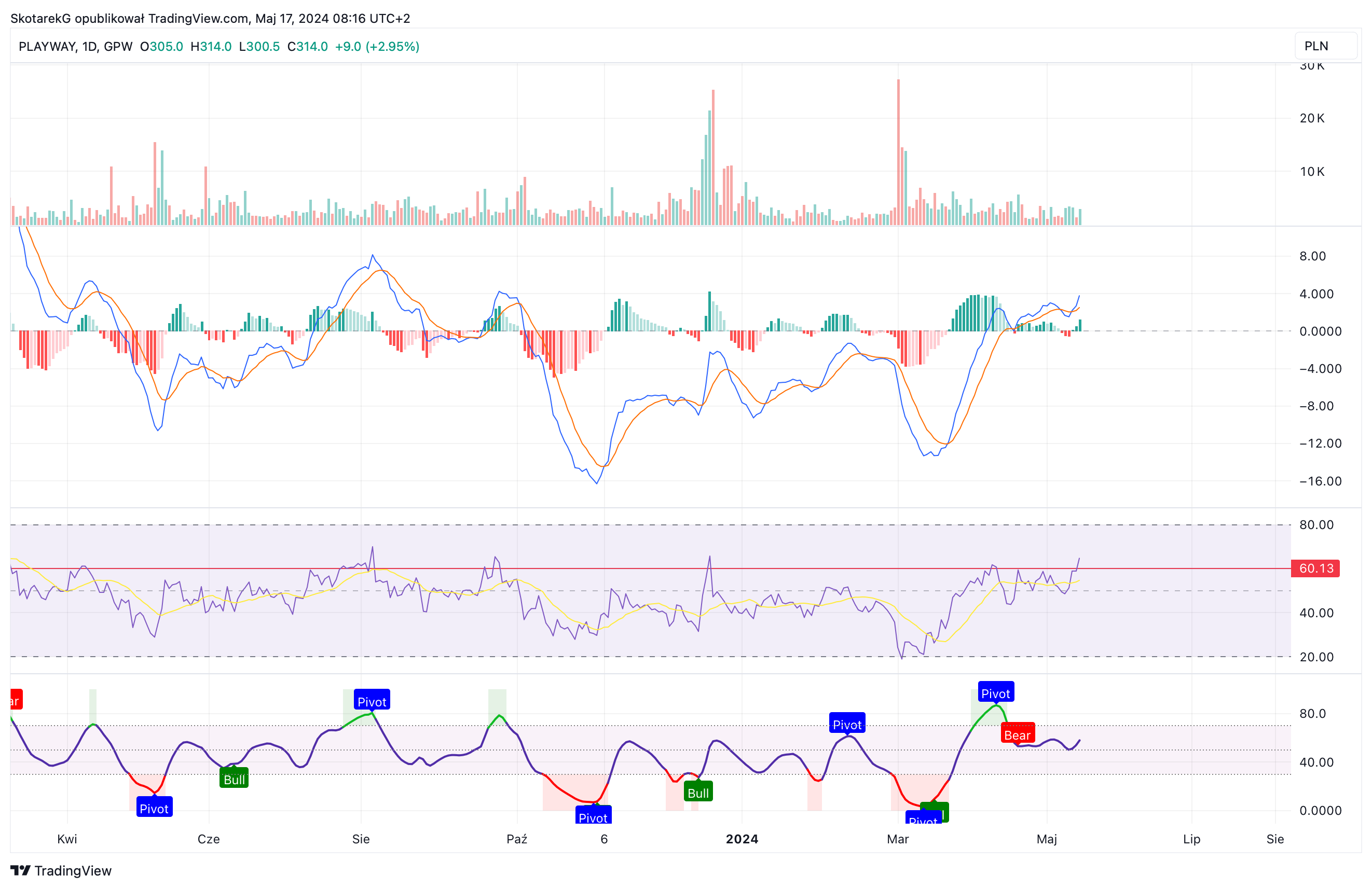This screenshot has width=1372, height=889.
Task: Click the Paź month label
Action: pos(517,838)
